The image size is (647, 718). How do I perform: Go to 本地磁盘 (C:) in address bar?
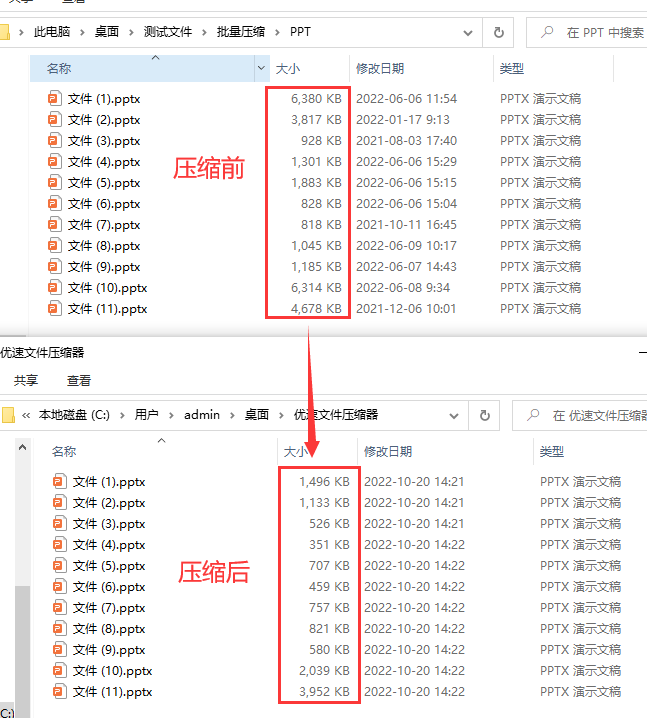(74, 415)
